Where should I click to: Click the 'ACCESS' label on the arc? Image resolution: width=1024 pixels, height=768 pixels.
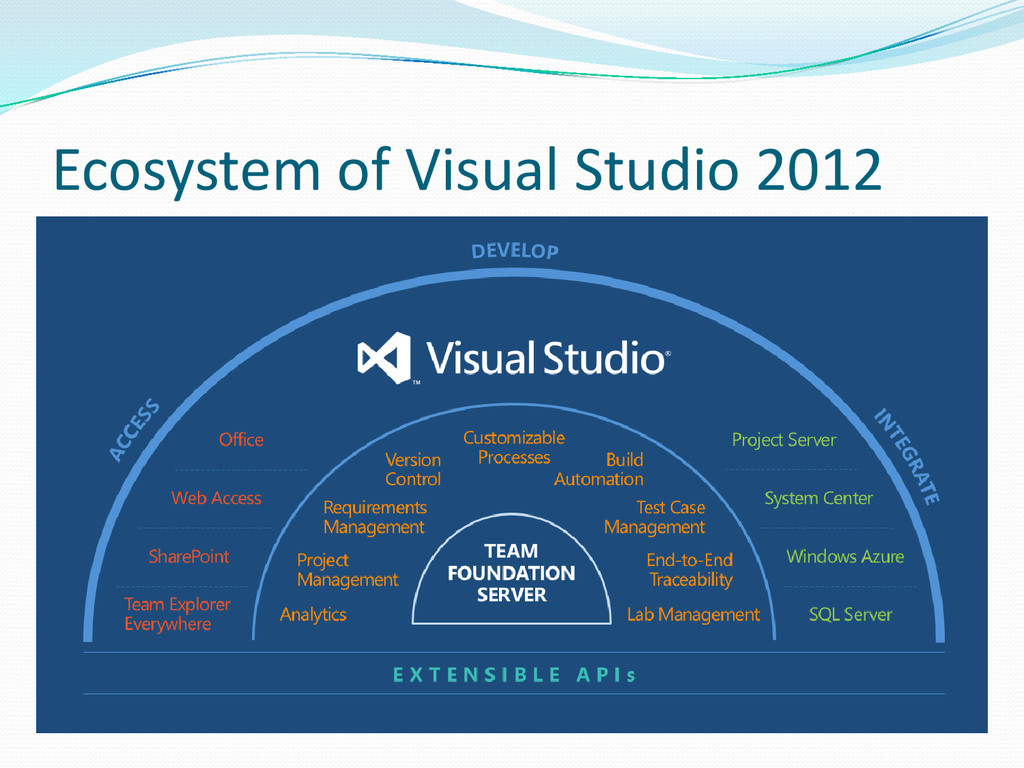click(x=134, y=430)
